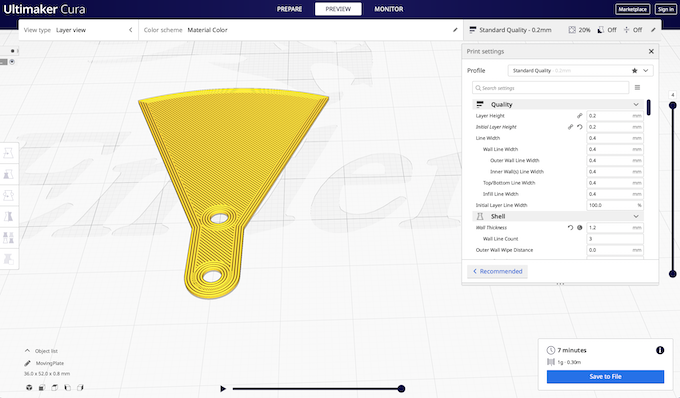Open the Marketplace
The width and height of the screenshot is (680, 398).
(632, 9)
